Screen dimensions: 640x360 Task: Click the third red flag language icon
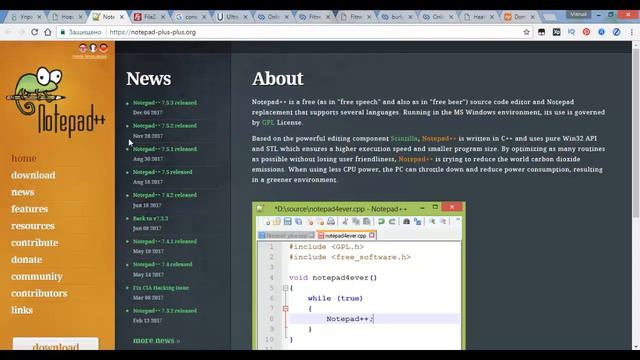pos(103,48)
